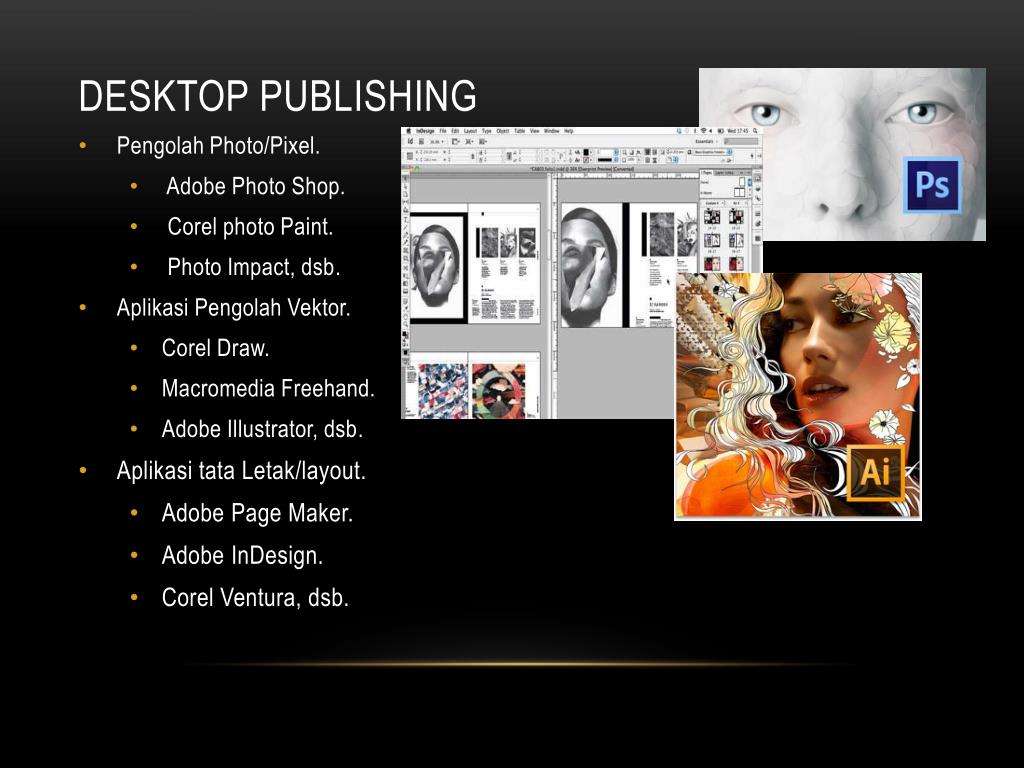Open the Basic Graphics Frame style dropdown
Viewport: 1024px width, 768px height.
click(712, 152)
